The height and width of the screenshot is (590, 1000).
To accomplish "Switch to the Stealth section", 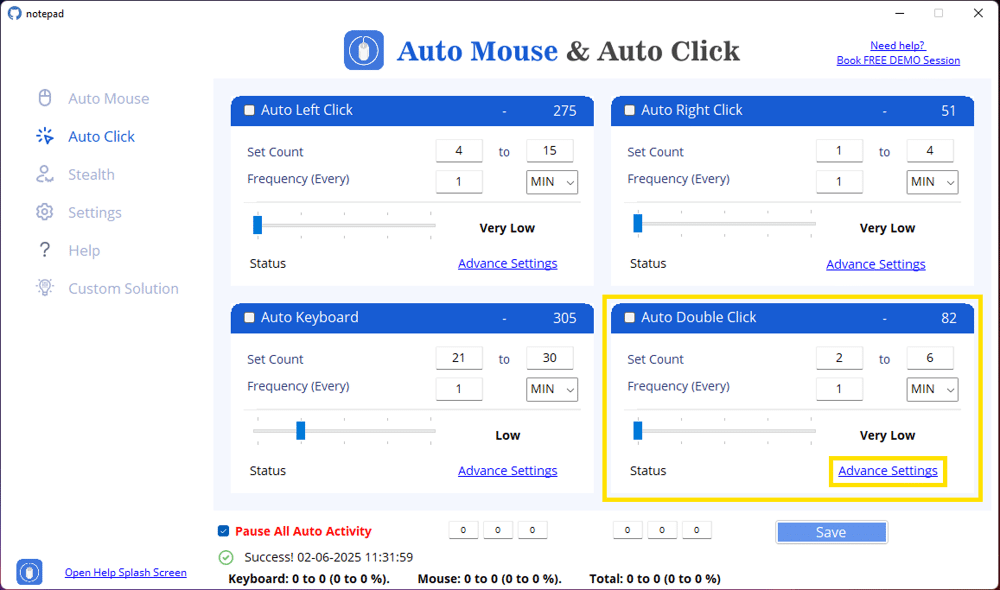I will (x=91, y=174).
